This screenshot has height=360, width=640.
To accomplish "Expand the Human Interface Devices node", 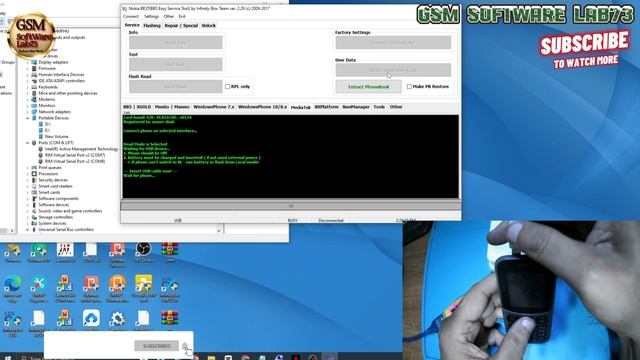I will [28, 75].
